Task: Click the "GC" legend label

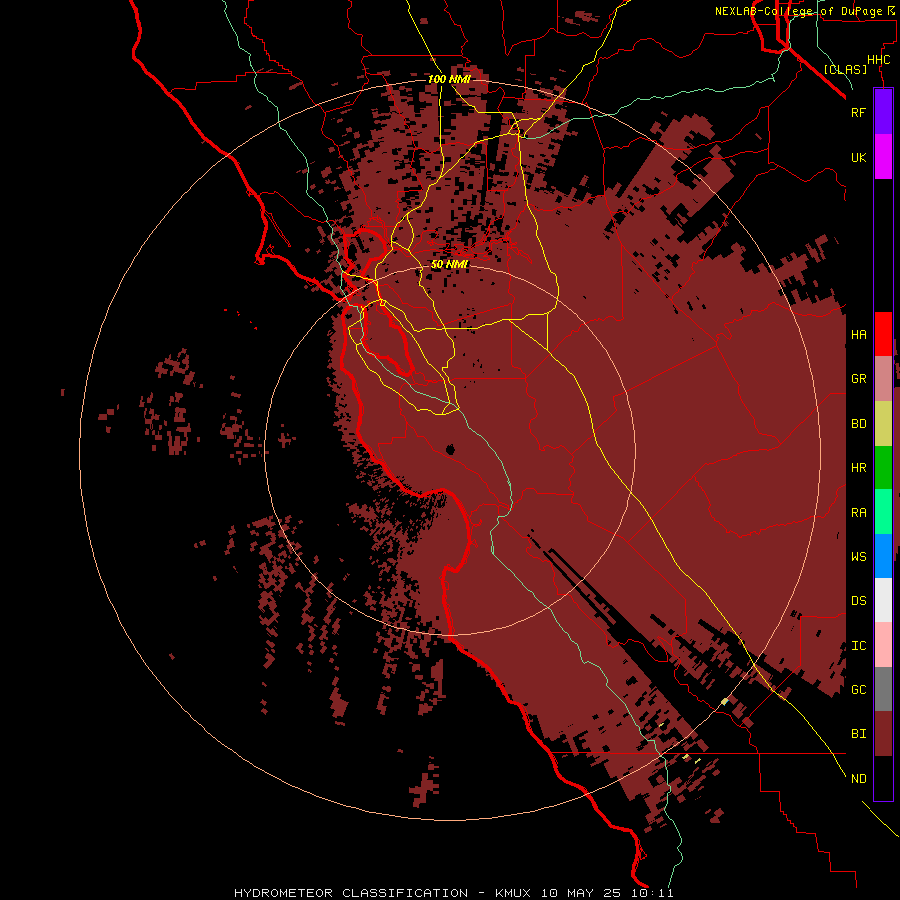Action: [x=858, y=689]
